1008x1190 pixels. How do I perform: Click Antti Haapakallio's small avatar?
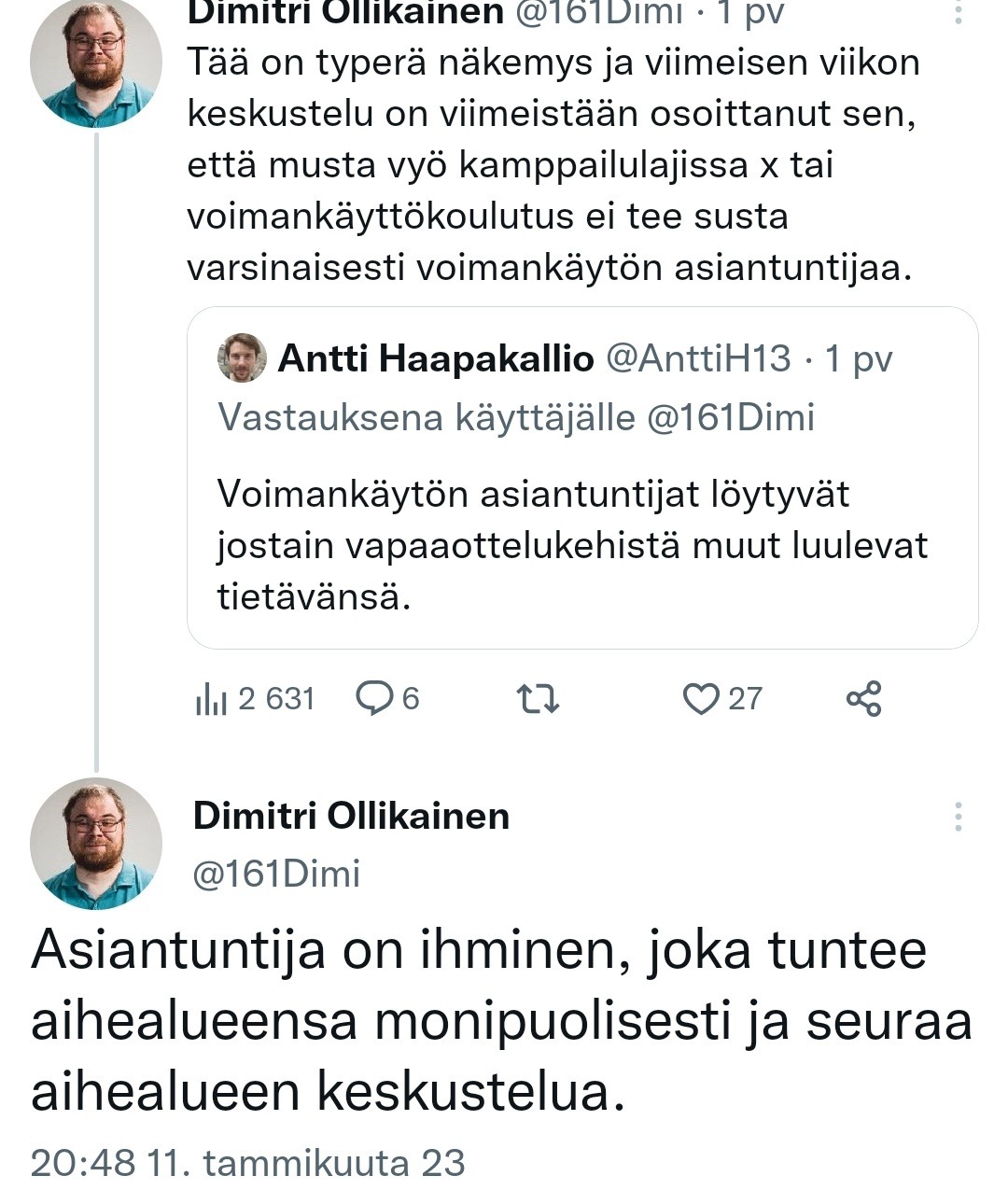242,358
